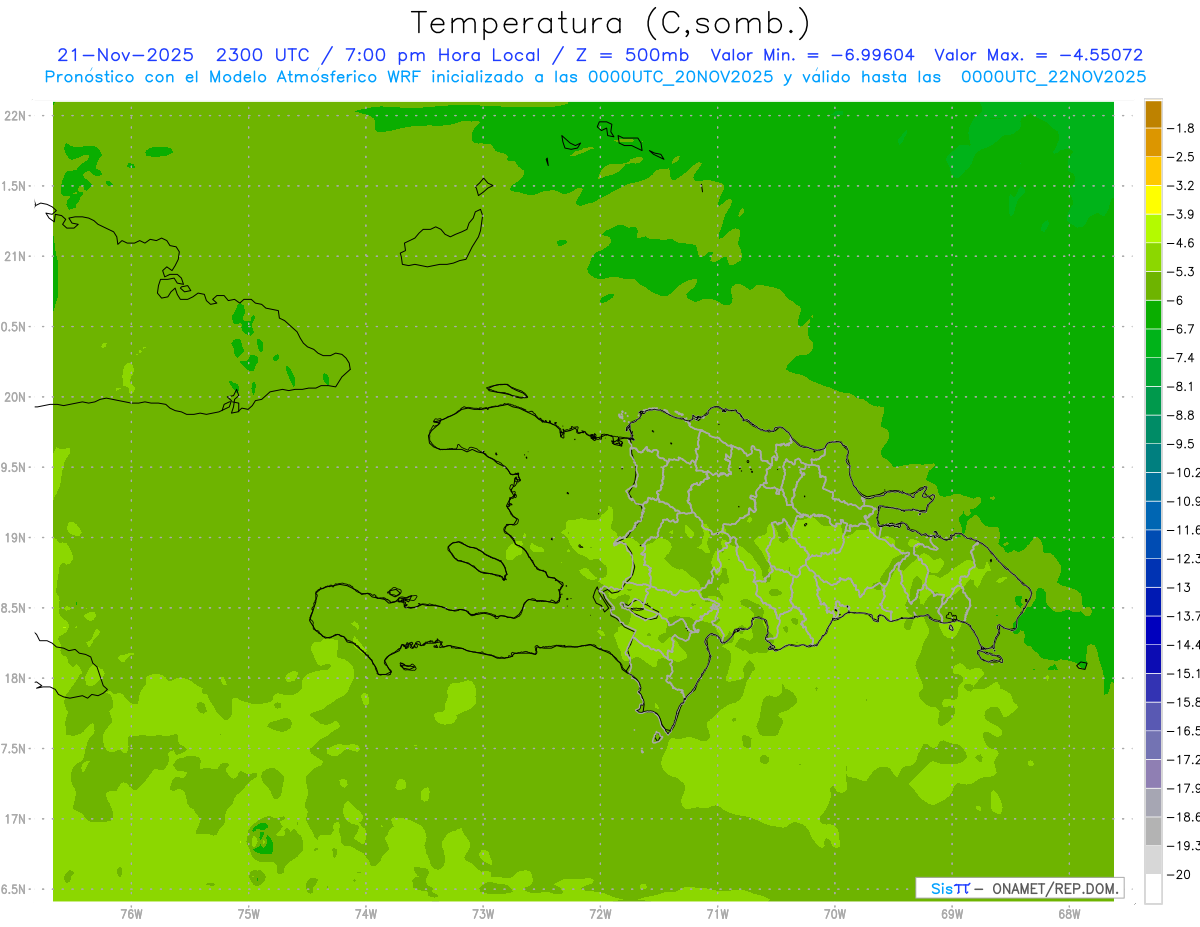Click the "0.5N" latitude axis label
Screen dimensions: 1200x927
click(x=14, y=328)
